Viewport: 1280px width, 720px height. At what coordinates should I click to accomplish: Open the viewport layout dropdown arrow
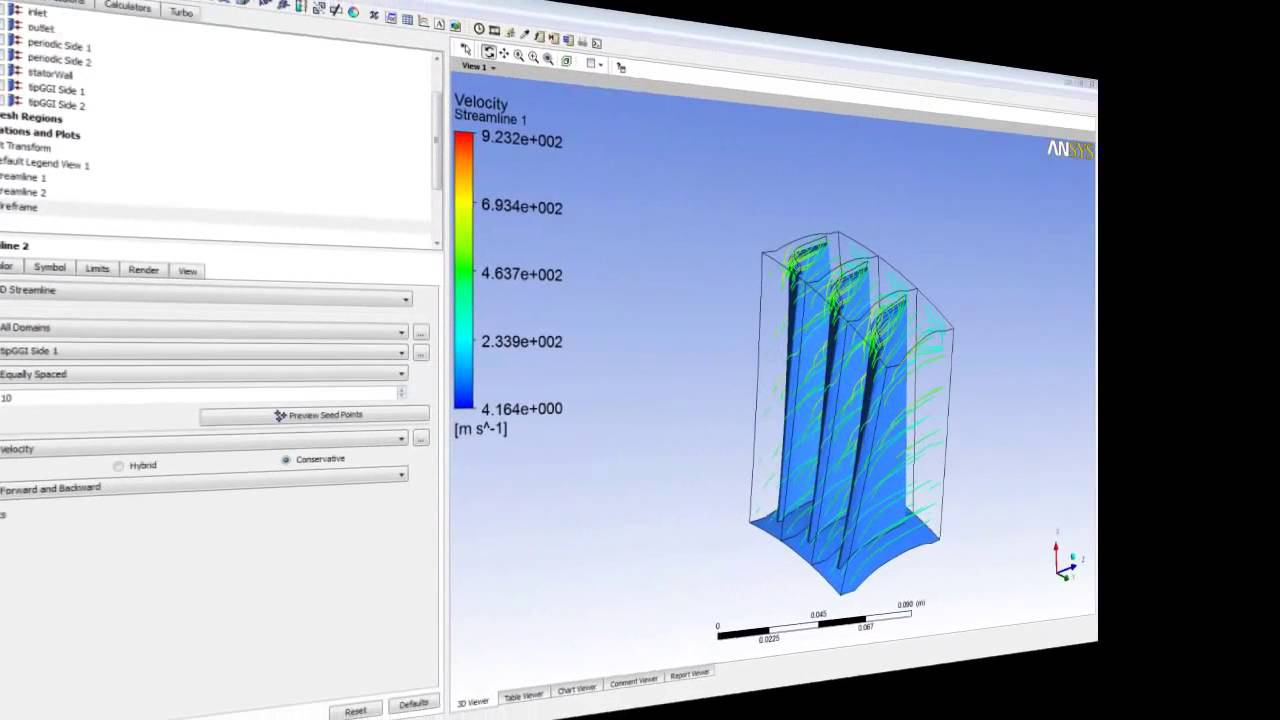(x=601, y=65)
